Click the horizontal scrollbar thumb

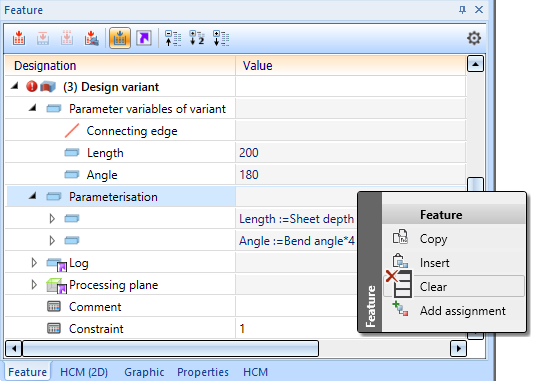[x=170, y=348]
